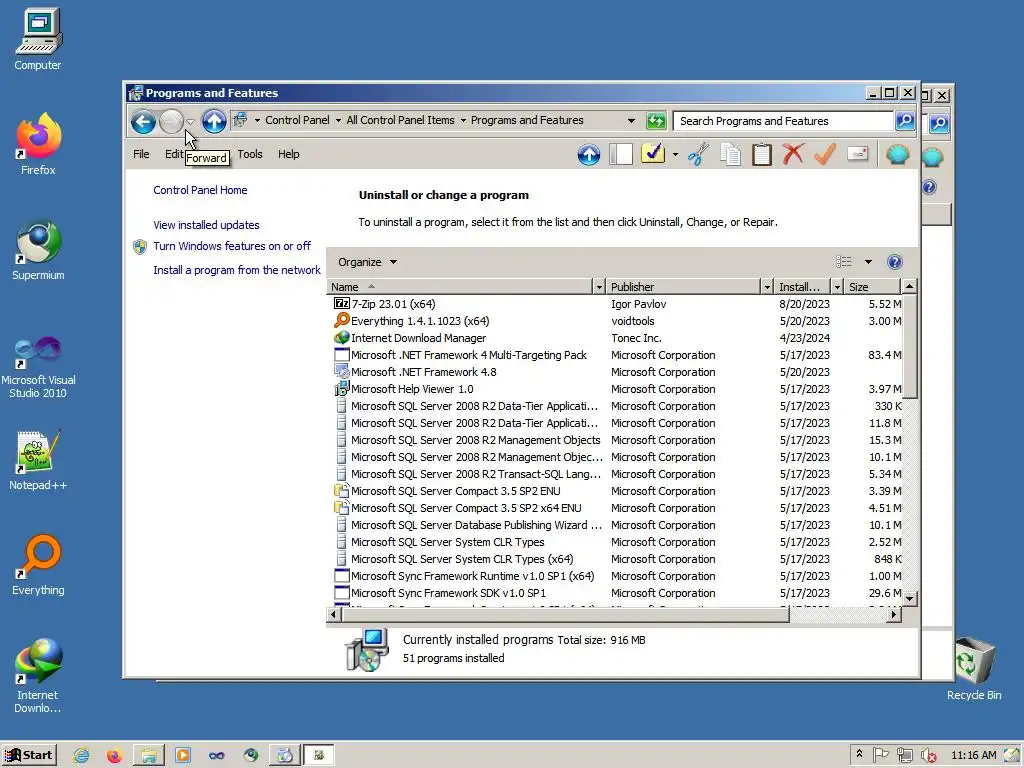This screenshot has width=1024, height=768.
Task: Sort the list by the Name column
Action: coord(460,287)
